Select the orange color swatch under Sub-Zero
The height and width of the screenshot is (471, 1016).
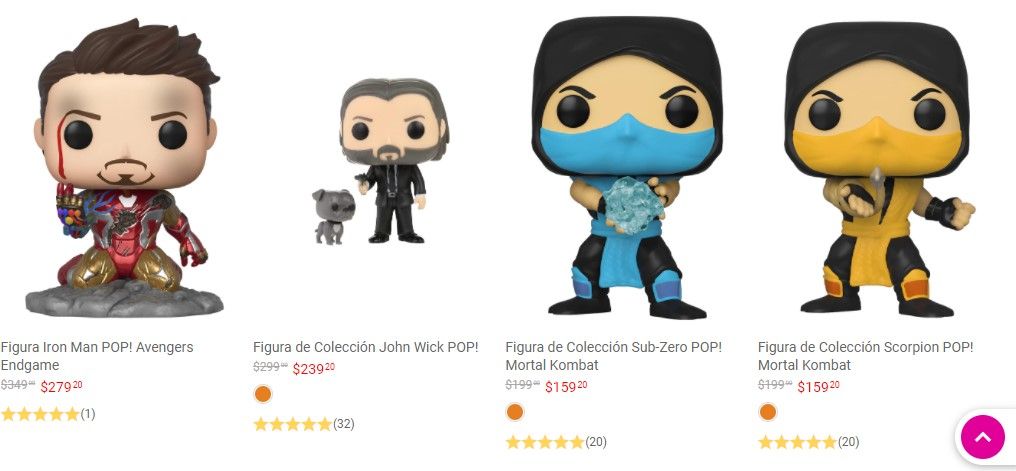pos(514,412)
